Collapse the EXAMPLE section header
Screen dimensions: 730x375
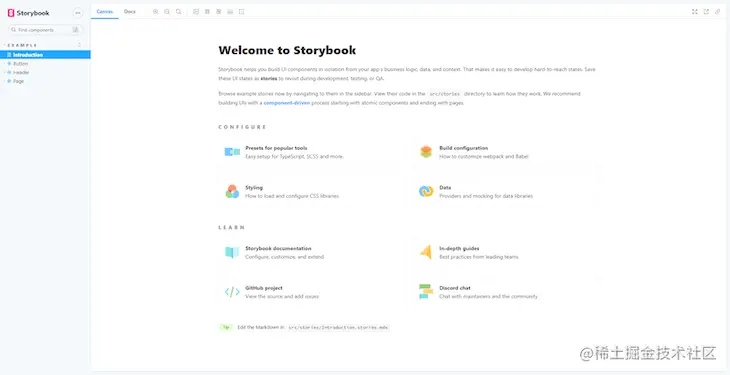point(22,45)
